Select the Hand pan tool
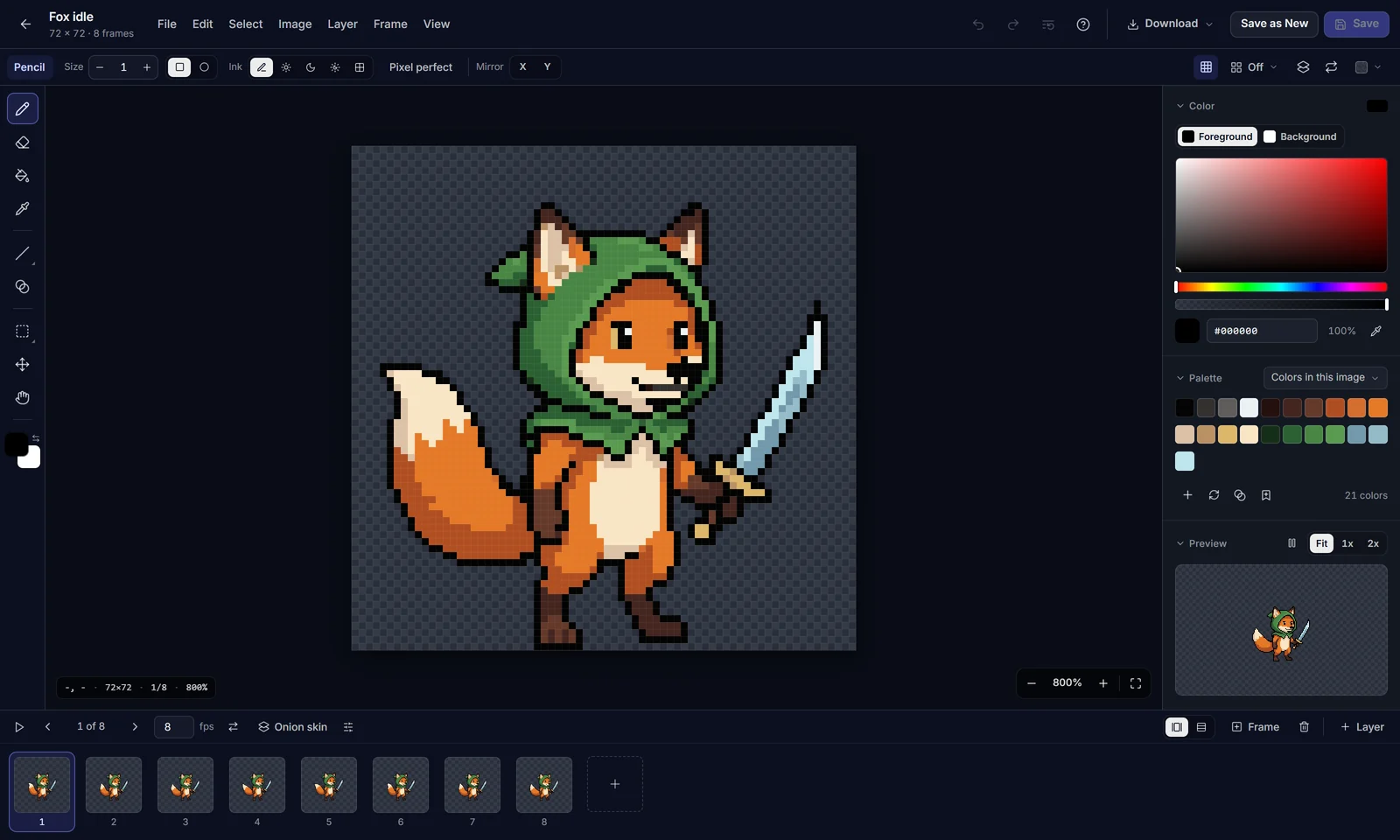 pos(23,398)
